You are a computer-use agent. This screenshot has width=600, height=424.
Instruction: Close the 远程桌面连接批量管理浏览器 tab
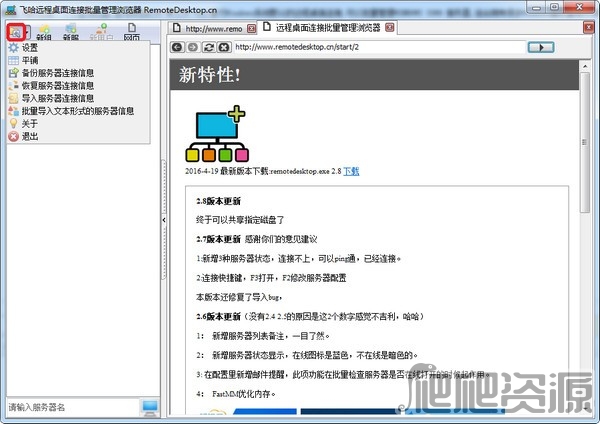click(x=390, y=28)
